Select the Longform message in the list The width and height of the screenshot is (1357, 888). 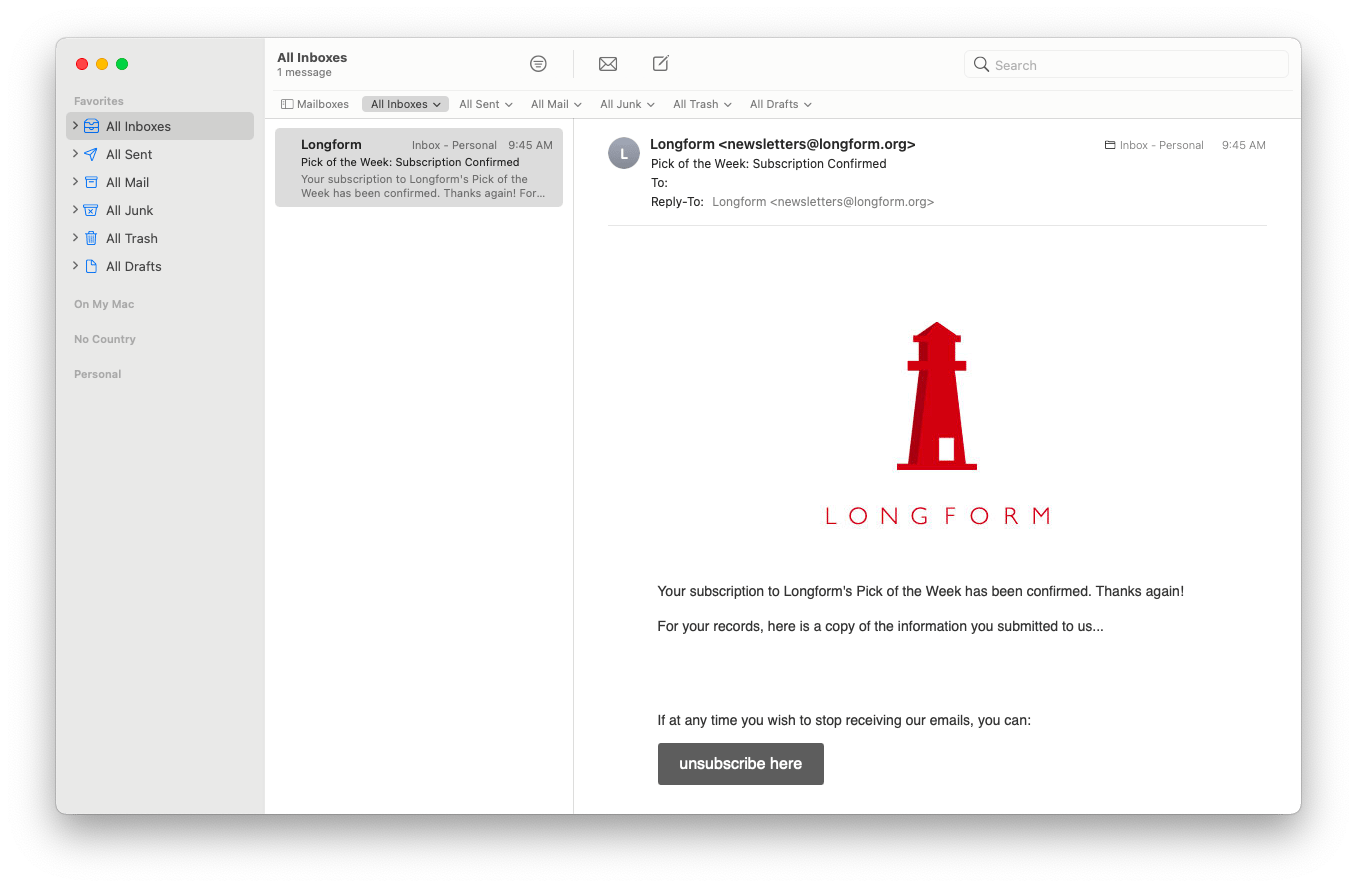[419, 167]
